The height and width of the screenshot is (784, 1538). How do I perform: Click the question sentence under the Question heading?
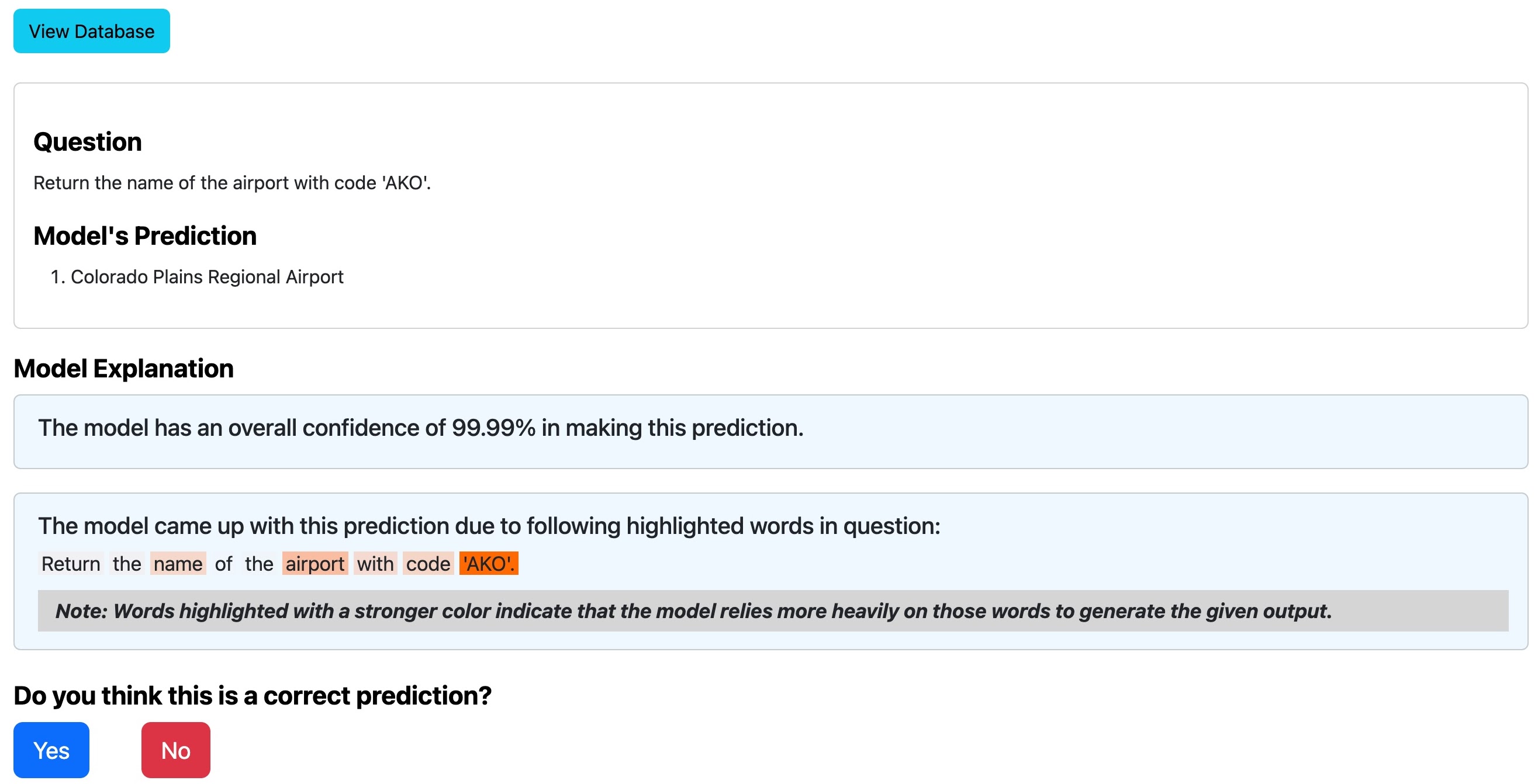(x=231, y=183)
